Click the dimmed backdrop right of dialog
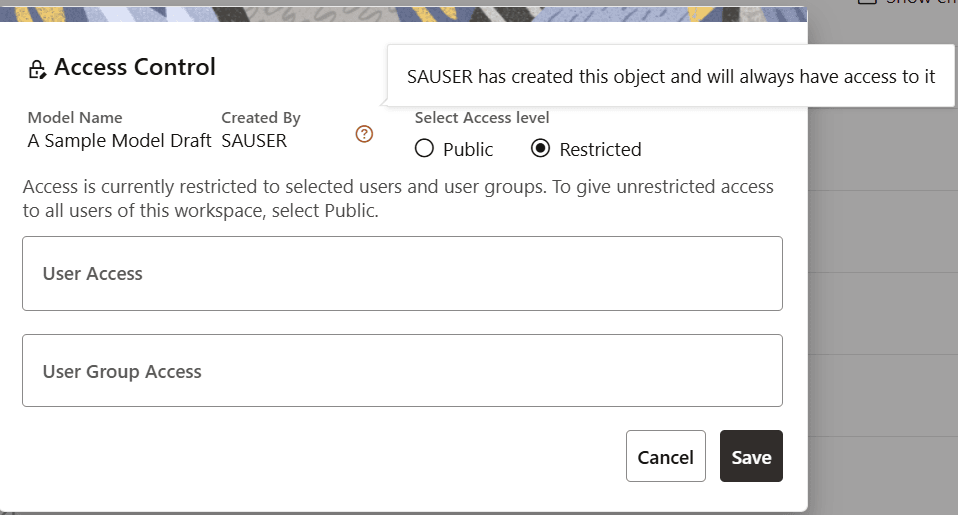958x515 pixels. point(882,300)
